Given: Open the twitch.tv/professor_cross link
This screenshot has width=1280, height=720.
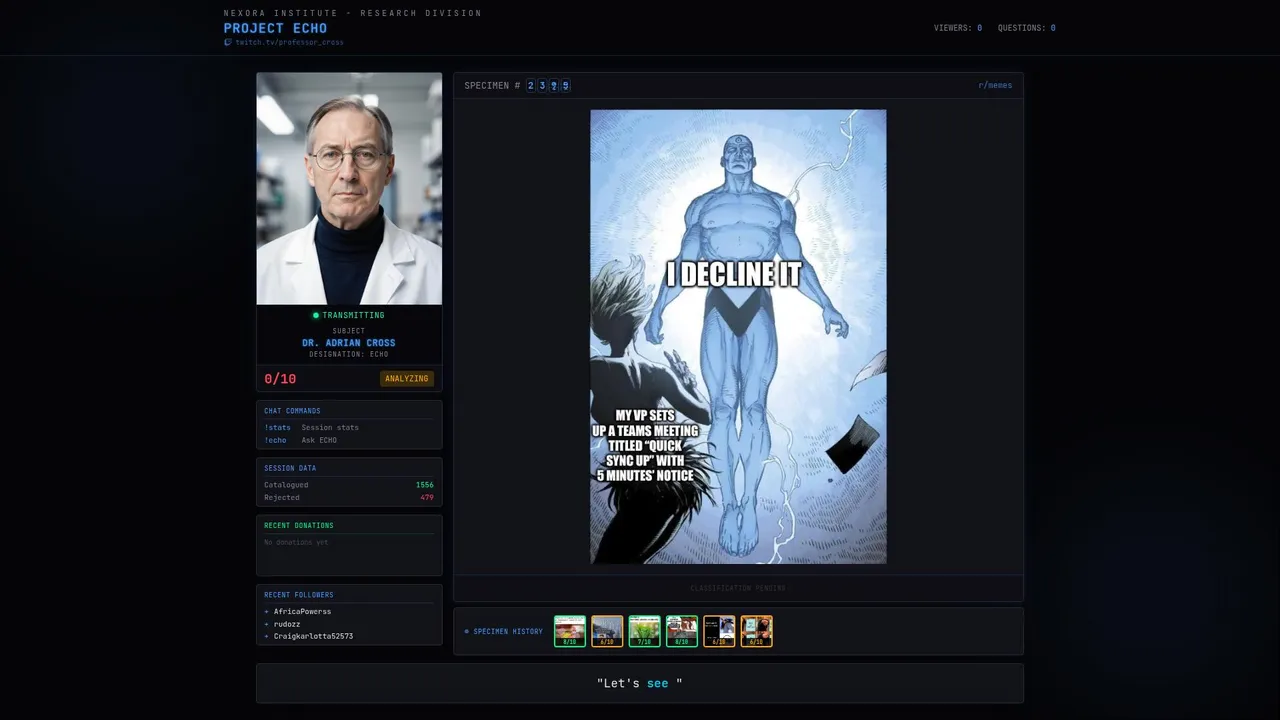Looking at the screenshot, I should click(289, 43).
